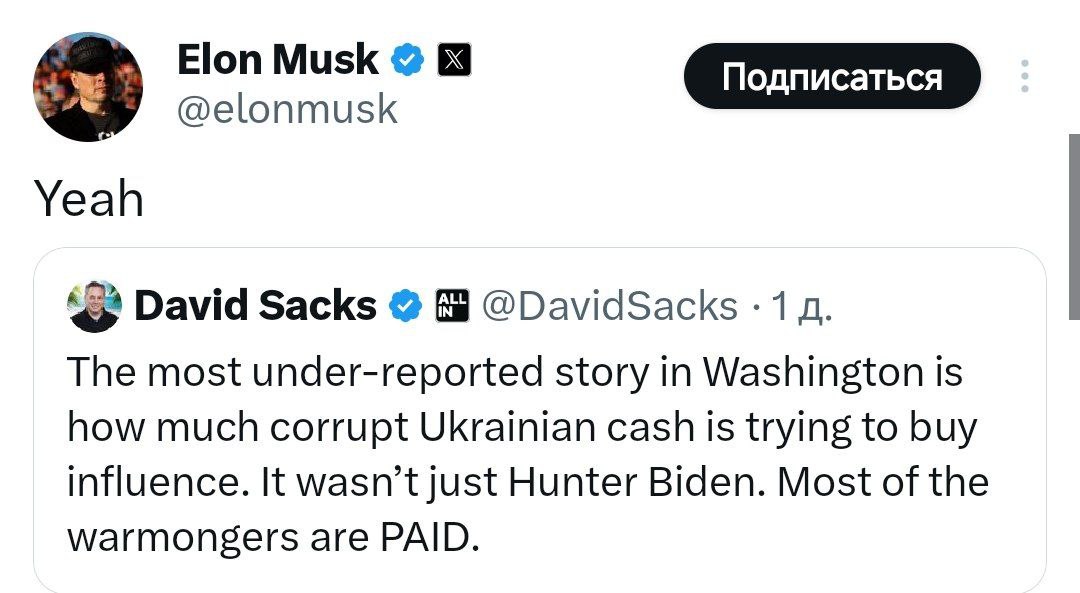The width and height of the screenshot is (1080, 593).
Task: Click the "1 д." post timestamp
Action: click(x=794, y=306)
